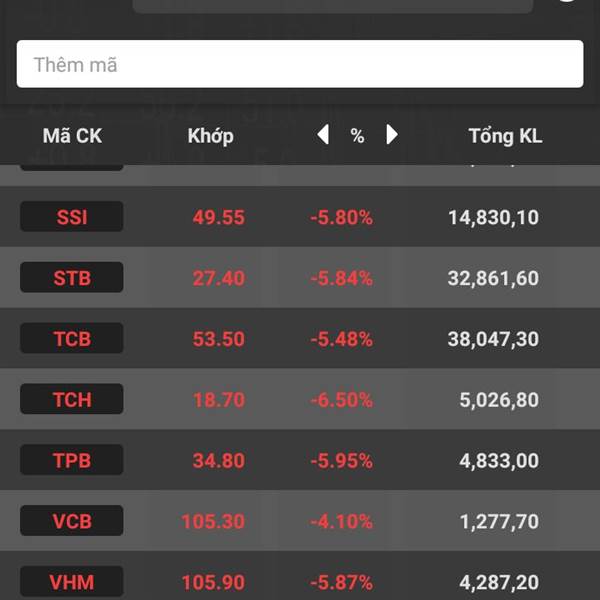The height and width of the screenshot is (600, 600).
Task: Click the right arrow beside % column
Action: pyautogui.click(x=391, y=135)
